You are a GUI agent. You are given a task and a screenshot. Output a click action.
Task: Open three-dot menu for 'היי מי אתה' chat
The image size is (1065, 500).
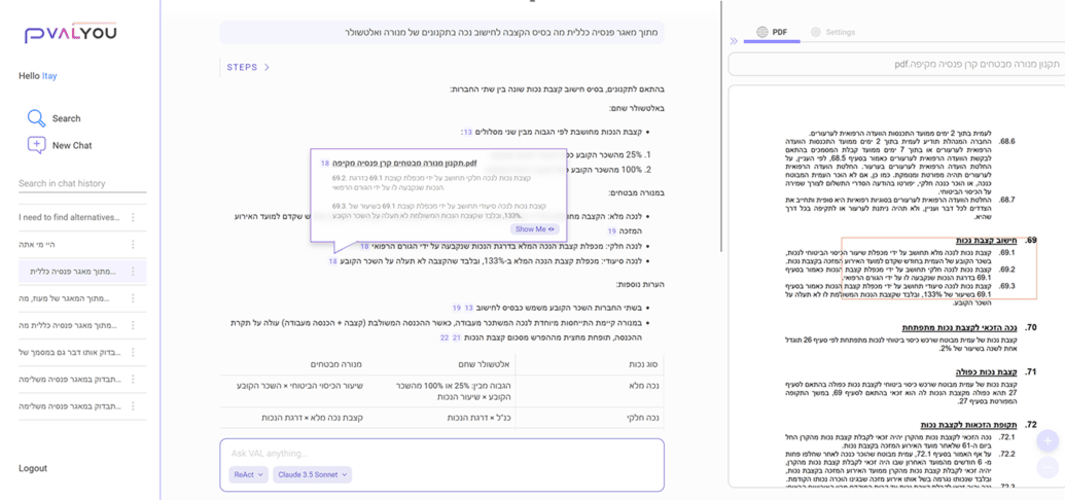pyautogui.click(x=133, y=244)
